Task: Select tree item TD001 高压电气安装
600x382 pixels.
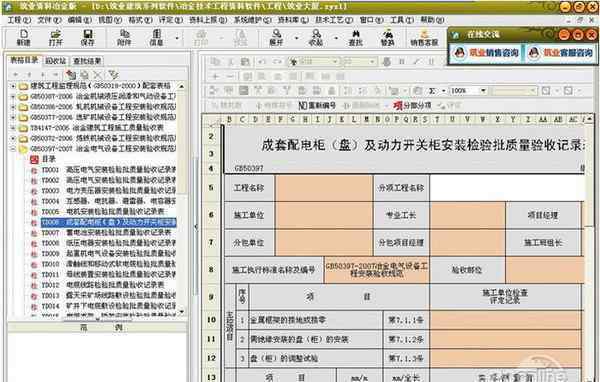Action: (x=109, y=170)
